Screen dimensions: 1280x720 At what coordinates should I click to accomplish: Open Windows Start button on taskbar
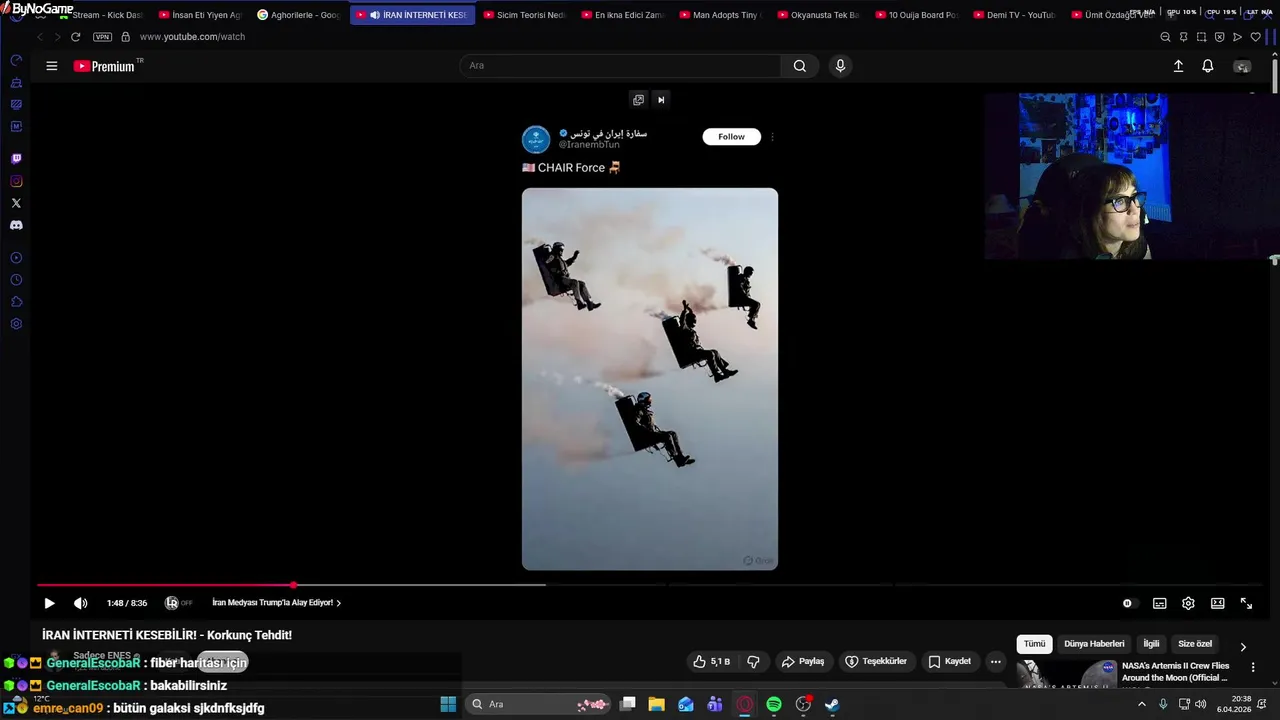pyautogui.click(x=448, y=704)
